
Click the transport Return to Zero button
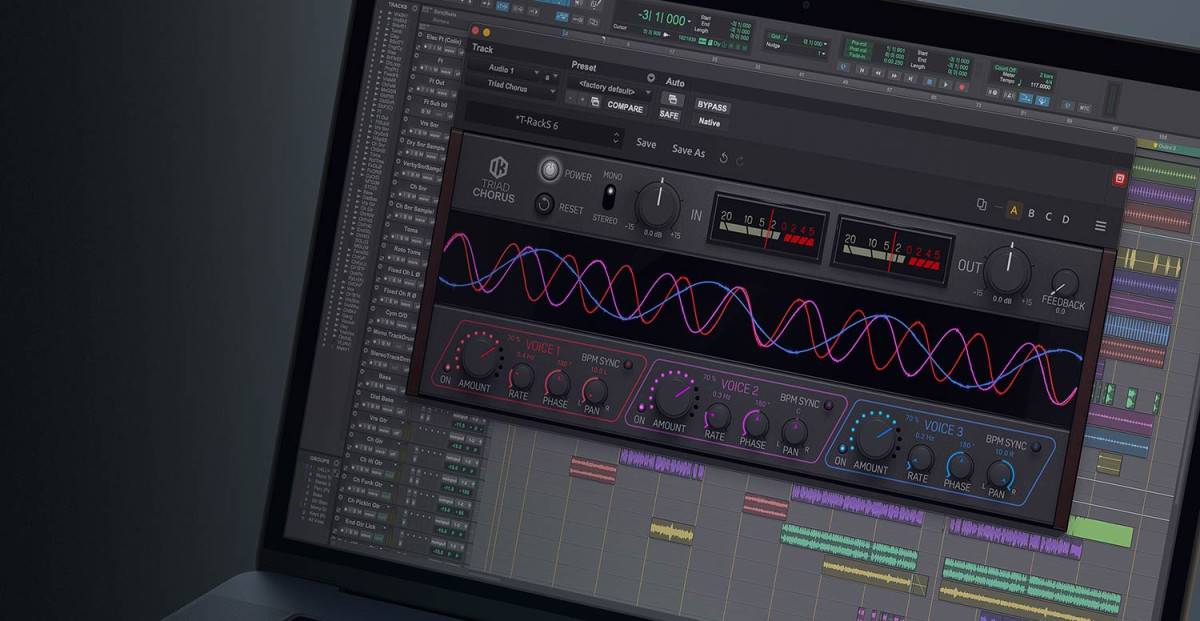click(862, 72)
